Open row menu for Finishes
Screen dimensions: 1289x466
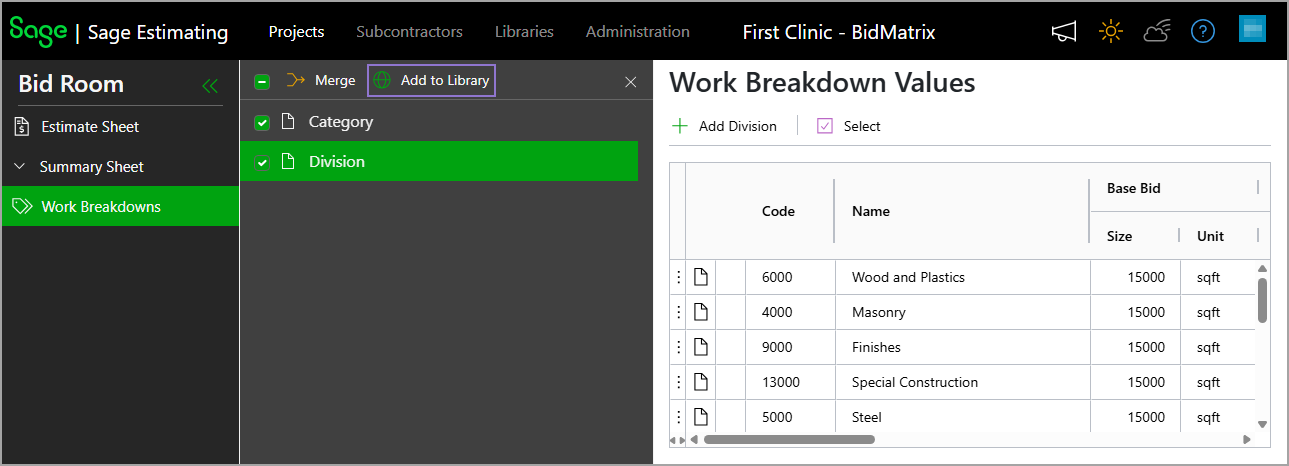tap(678, 347)
